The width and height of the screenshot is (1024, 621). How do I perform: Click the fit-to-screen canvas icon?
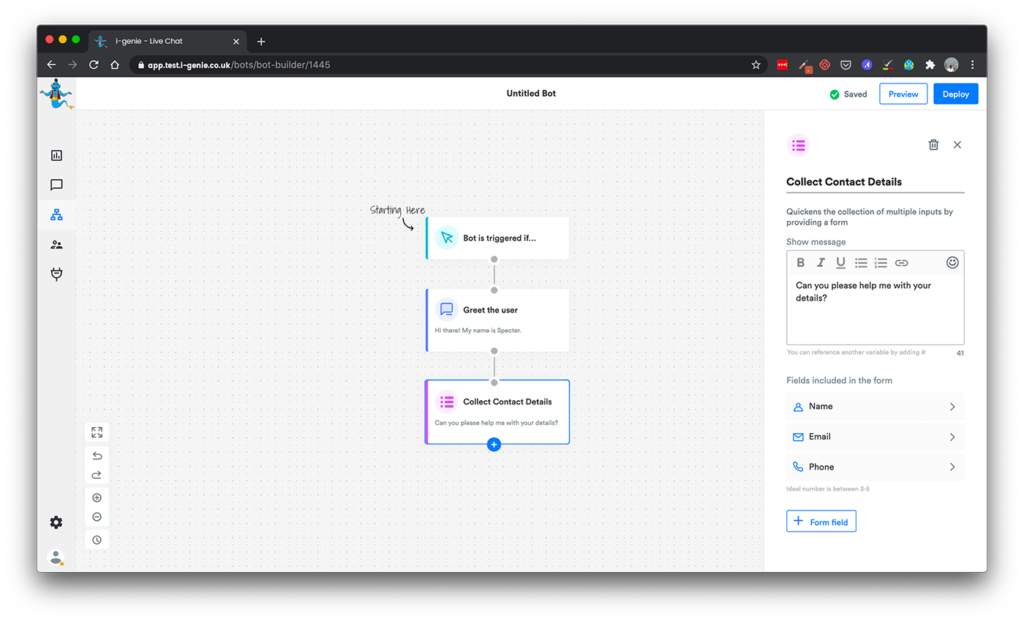click(97, 433)
